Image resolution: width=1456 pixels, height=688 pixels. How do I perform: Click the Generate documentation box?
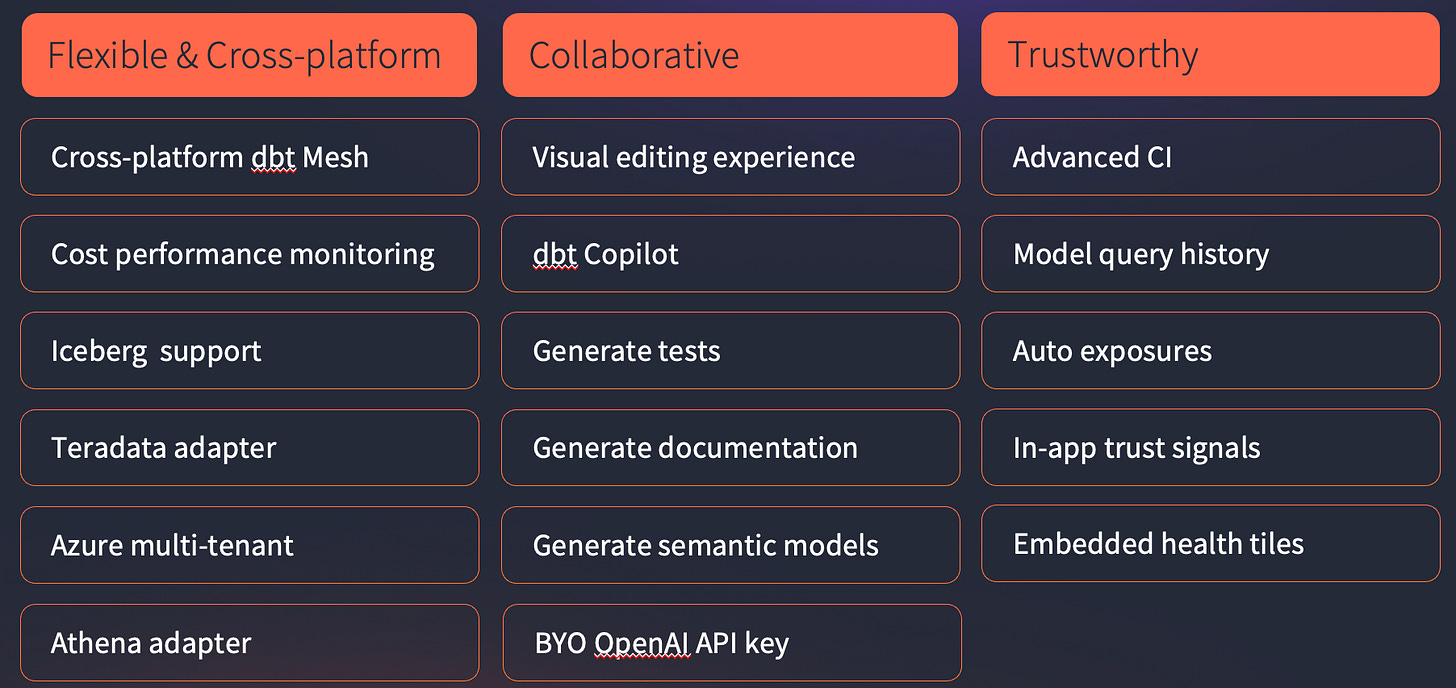coord(731,448)
